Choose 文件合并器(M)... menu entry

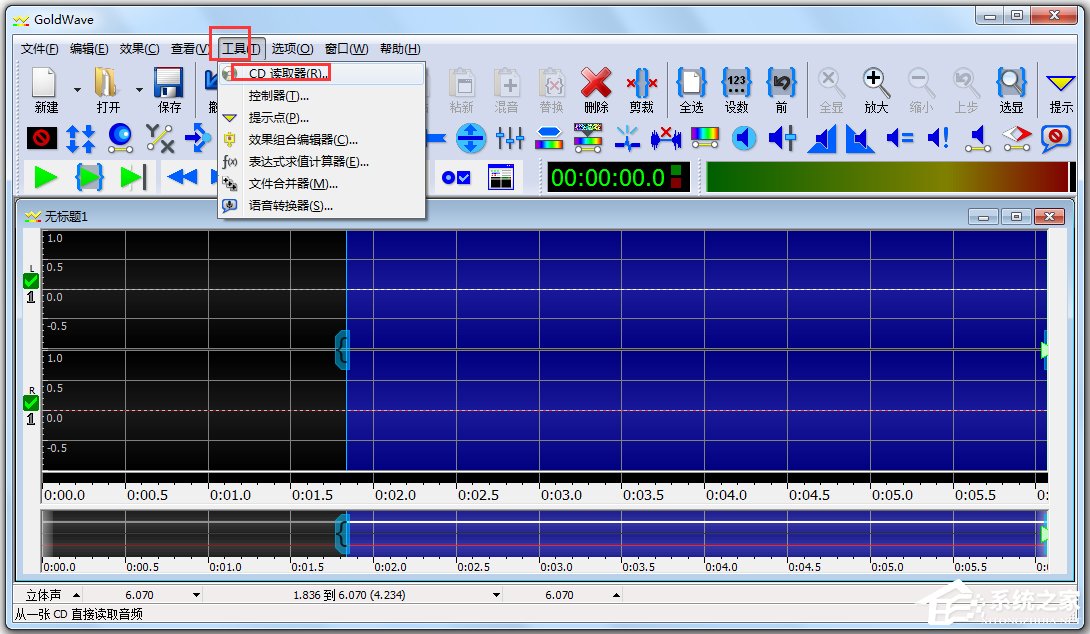click(321, 184)
